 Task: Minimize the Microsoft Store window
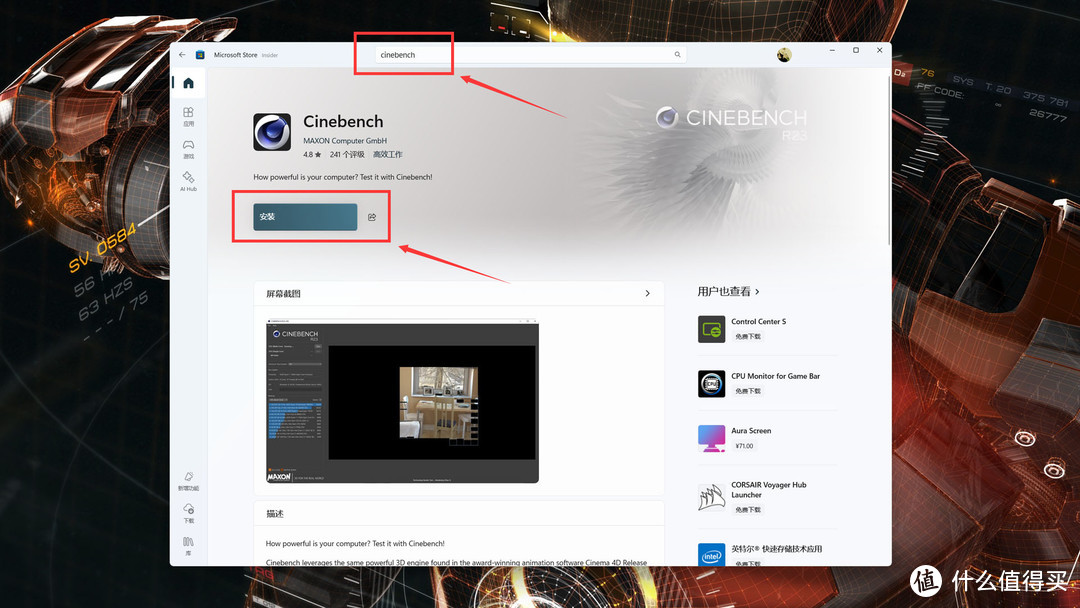pos(833,50)
